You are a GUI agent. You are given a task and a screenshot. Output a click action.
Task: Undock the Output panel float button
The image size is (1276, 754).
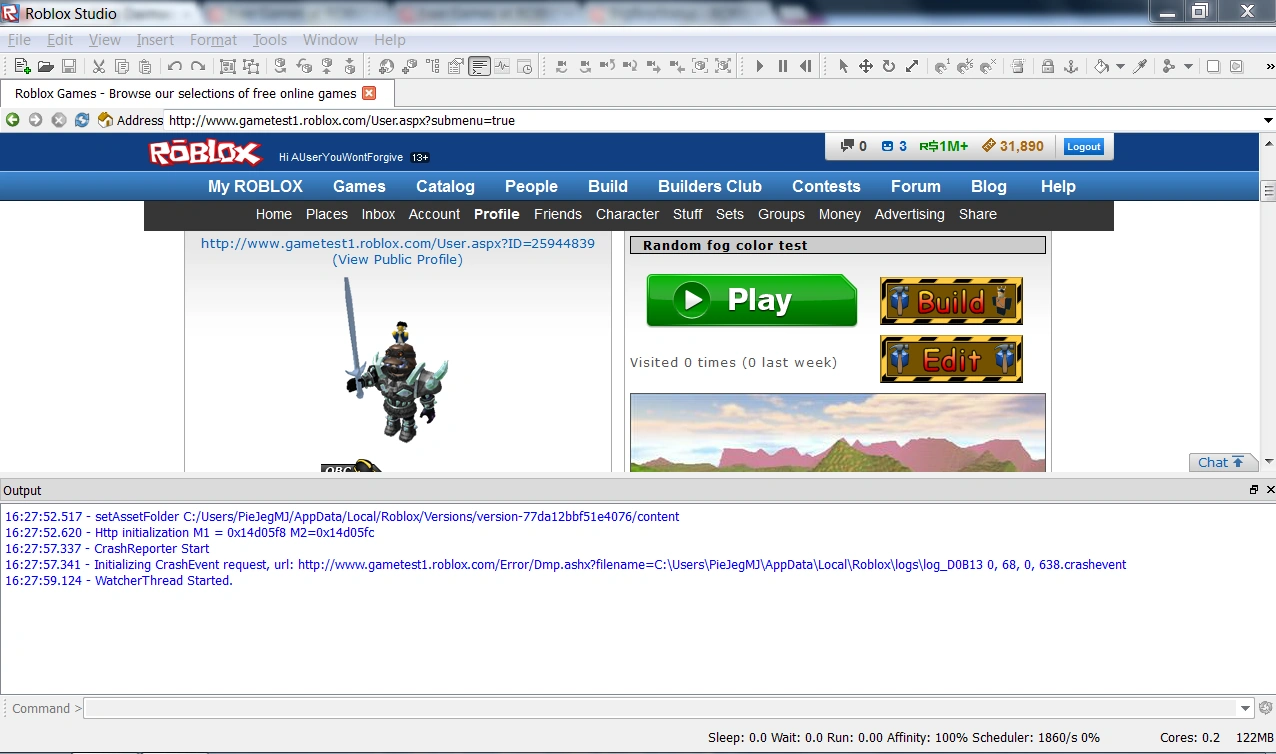[x=1254, y=490]
